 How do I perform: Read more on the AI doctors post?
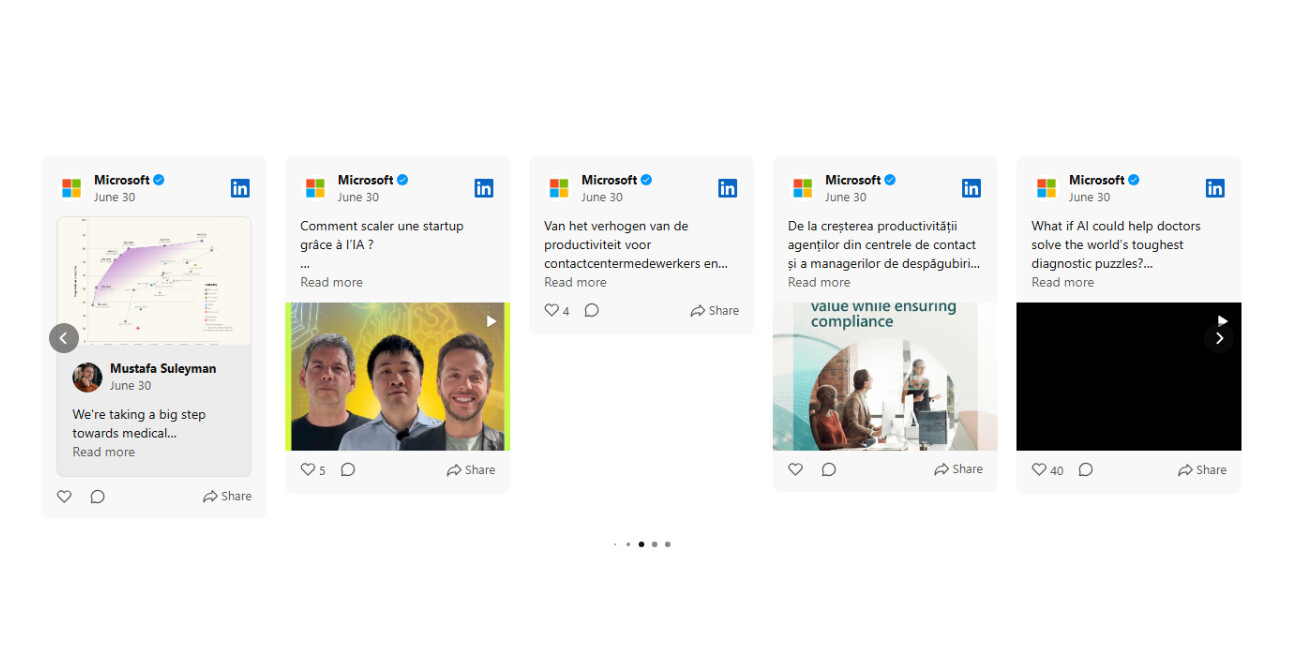(x=1063, y=282)
